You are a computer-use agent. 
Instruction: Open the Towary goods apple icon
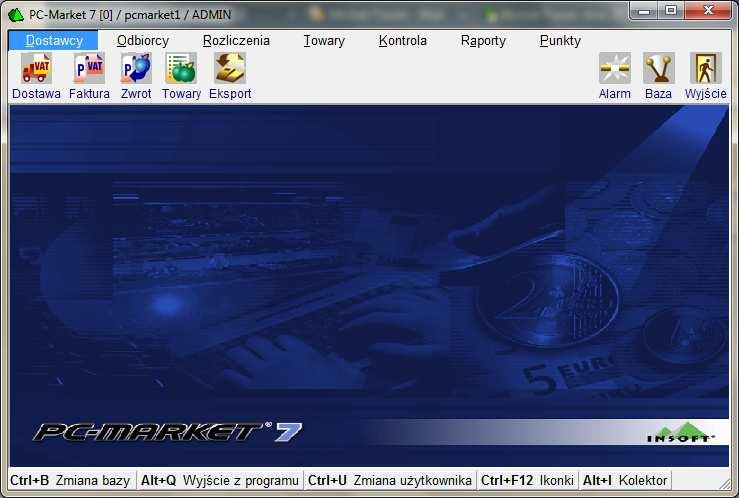(x=181, y=69)
